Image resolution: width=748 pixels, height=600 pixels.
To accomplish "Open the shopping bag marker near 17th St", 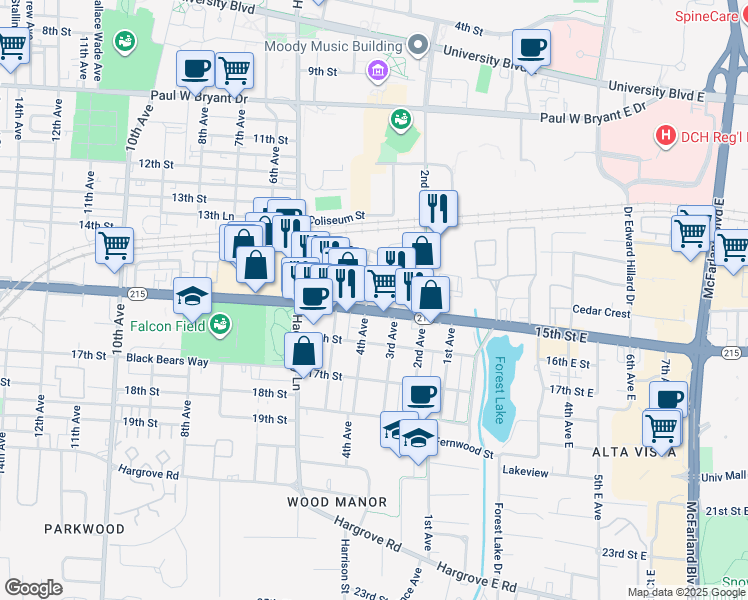I will point(303,352).
